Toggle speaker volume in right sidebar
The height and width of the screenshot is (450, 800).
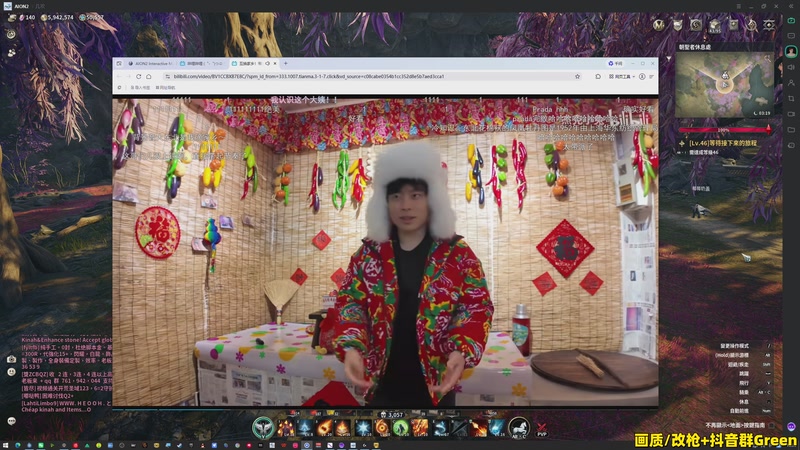coord(791,67)
